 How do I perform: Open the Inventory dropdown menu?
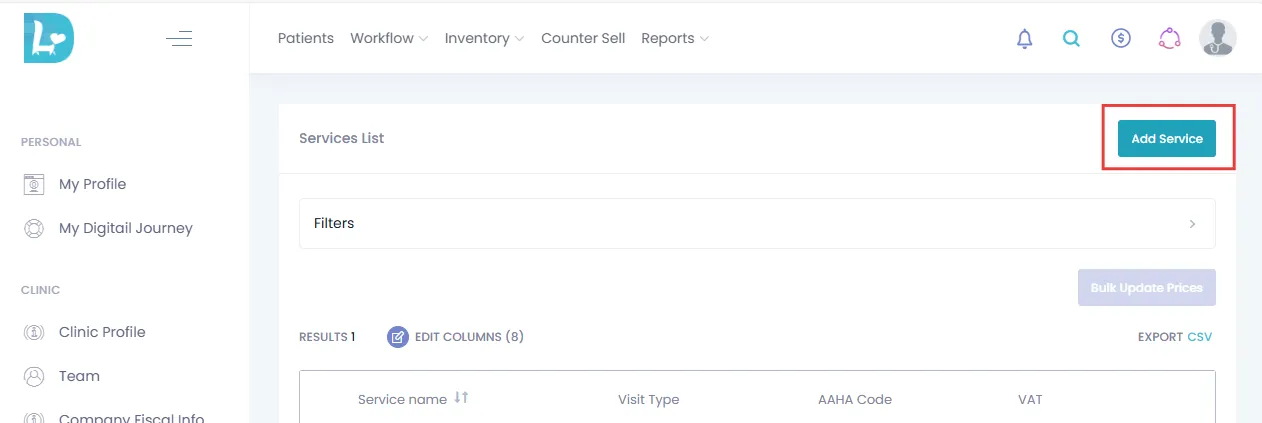click(484, 38)
